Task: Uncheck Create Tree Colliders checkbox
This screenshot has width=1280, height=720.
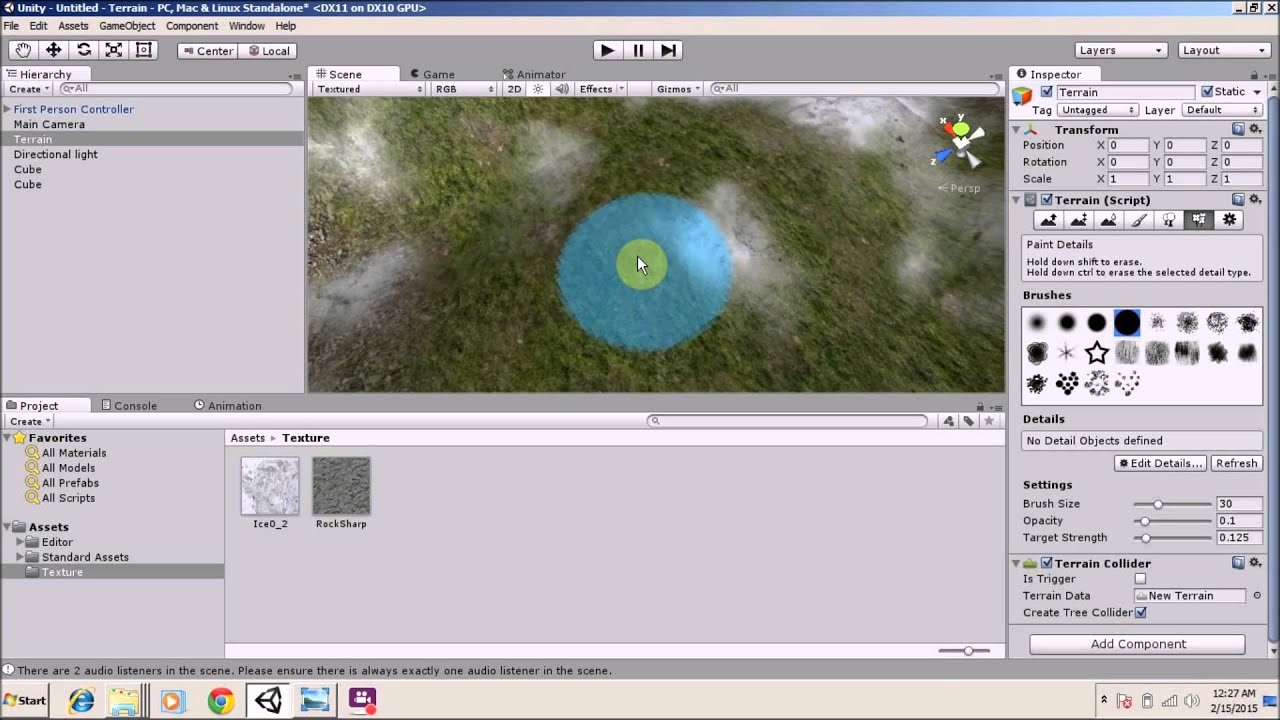Action: [1140, 612]
